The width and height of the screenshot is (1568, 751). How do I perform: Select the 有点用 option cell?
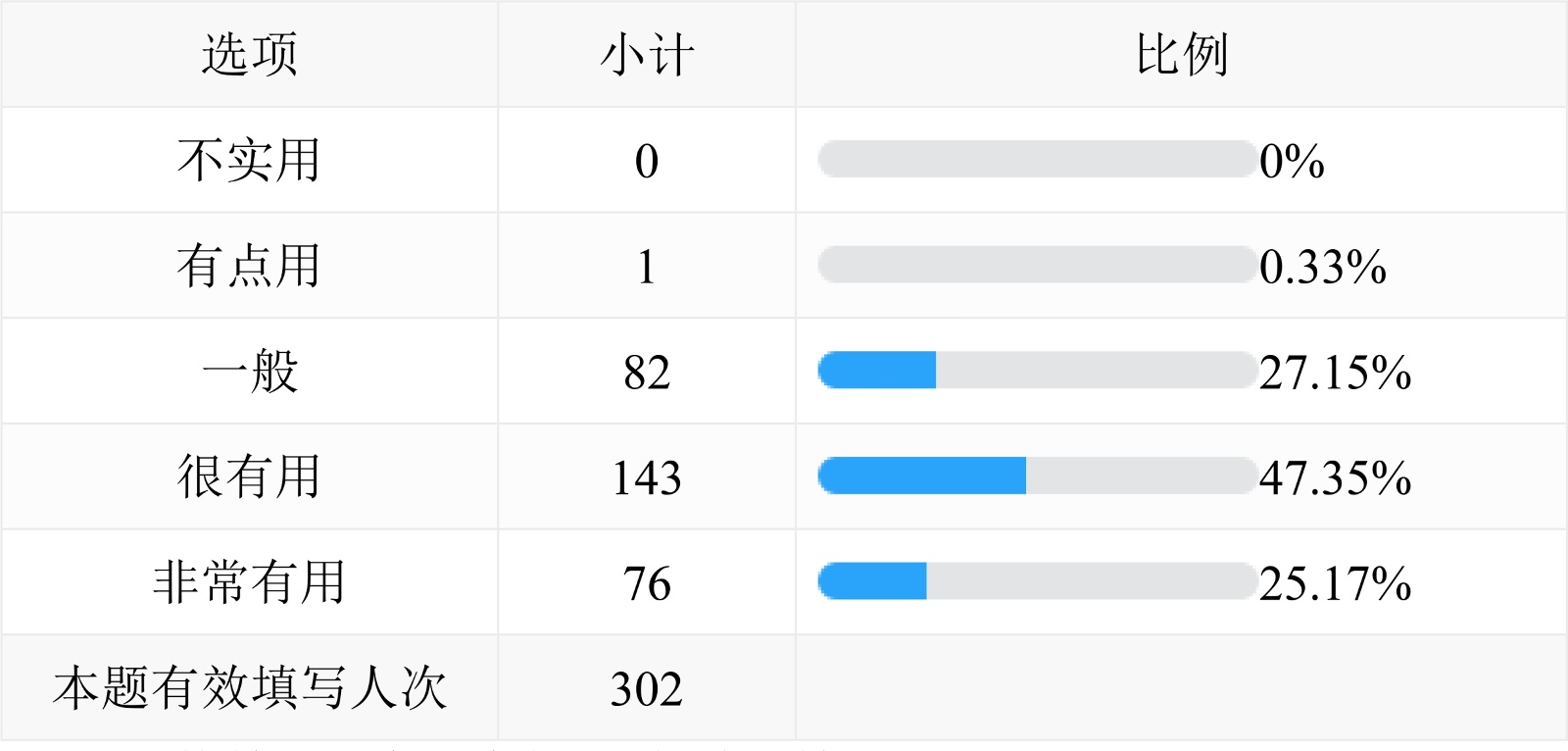[x=249, y=267]
